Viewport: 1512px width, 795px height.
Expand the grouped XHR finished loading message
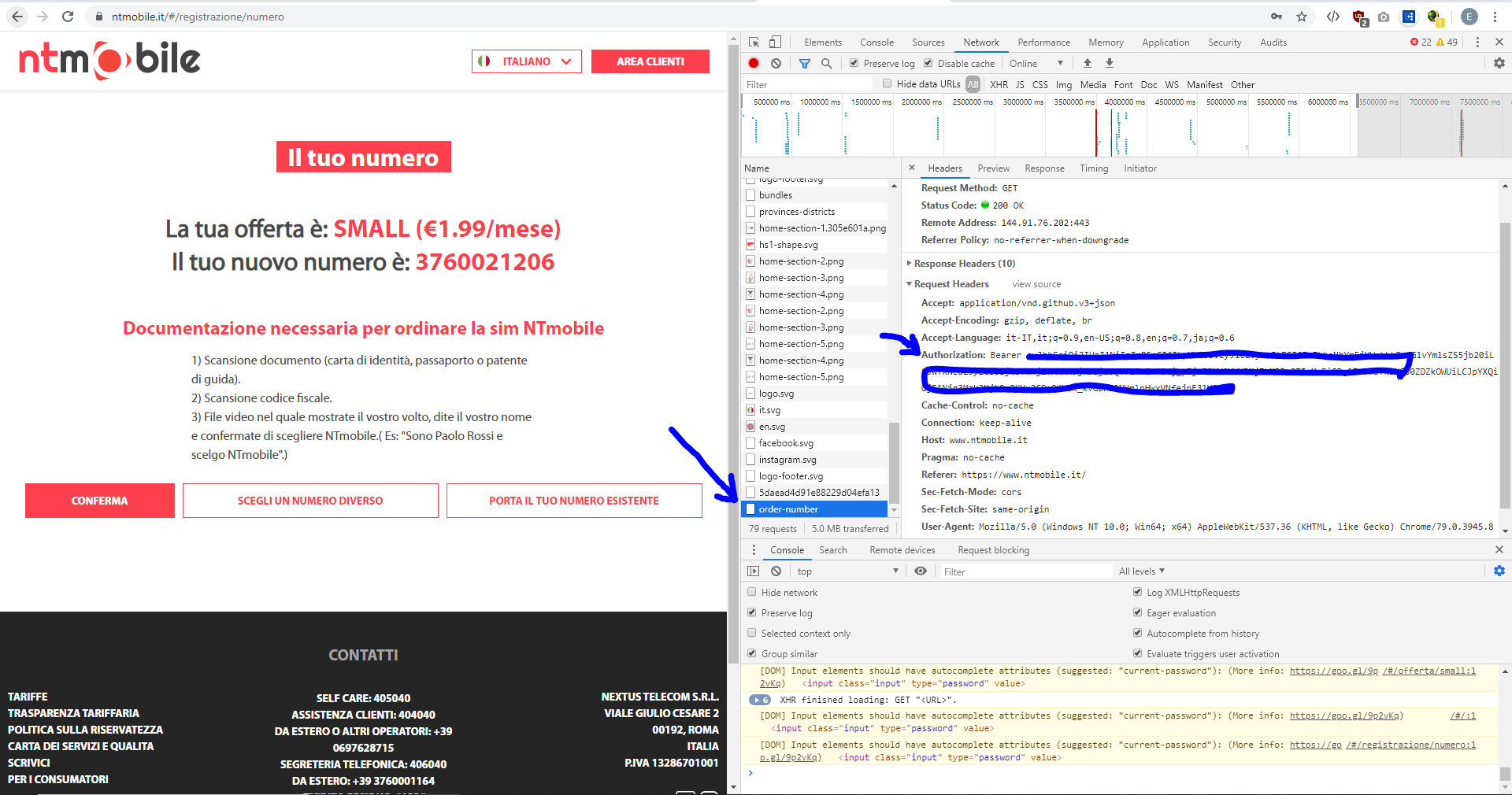point(759,700)
